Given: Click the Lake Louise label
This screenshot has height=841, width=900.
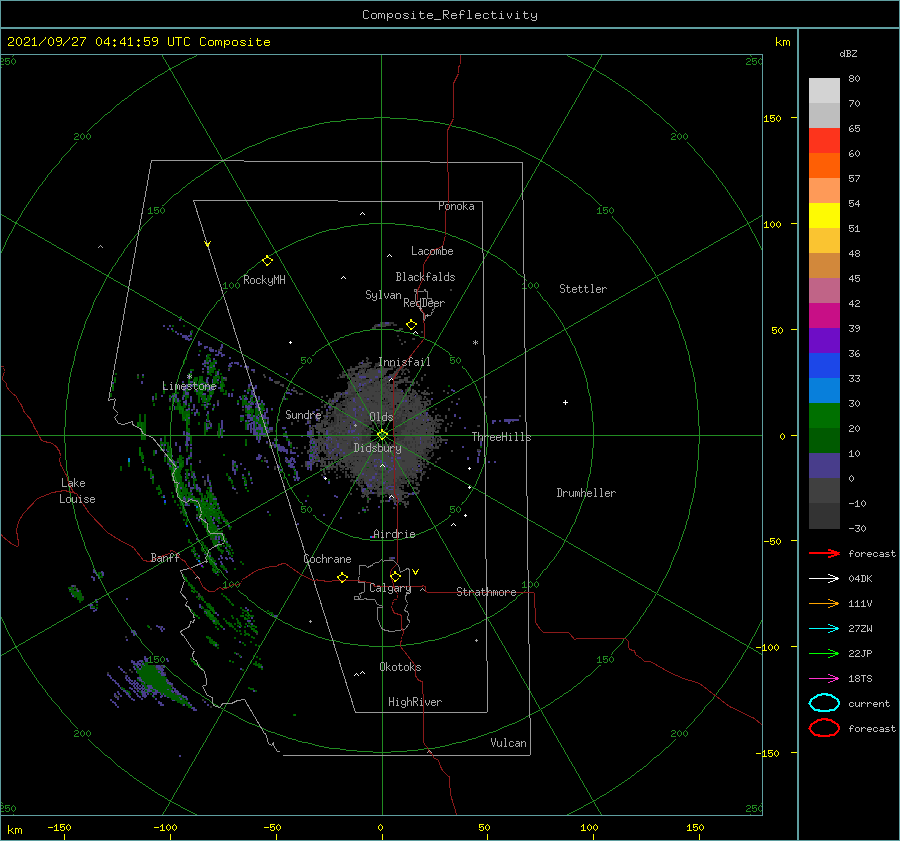Looking at the screenshot, I should (77, 491).
